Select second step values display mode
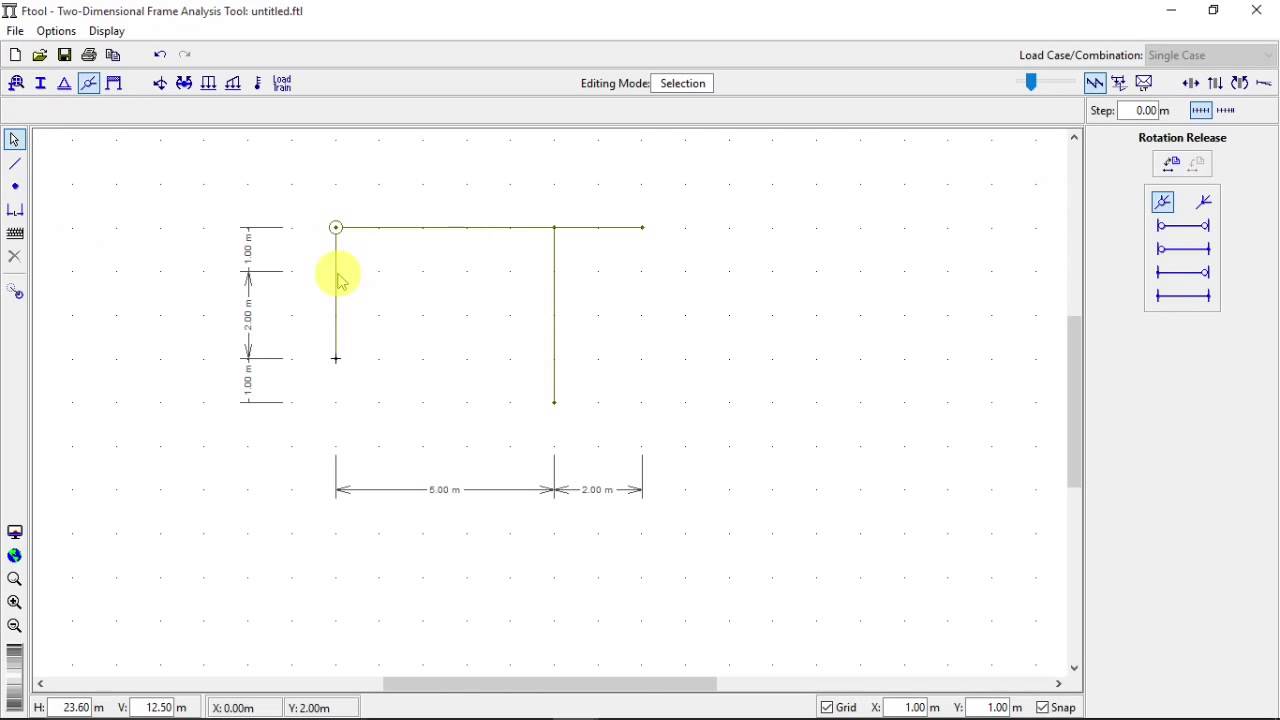Screen dimensions: 1280x720 (1226, 110)
